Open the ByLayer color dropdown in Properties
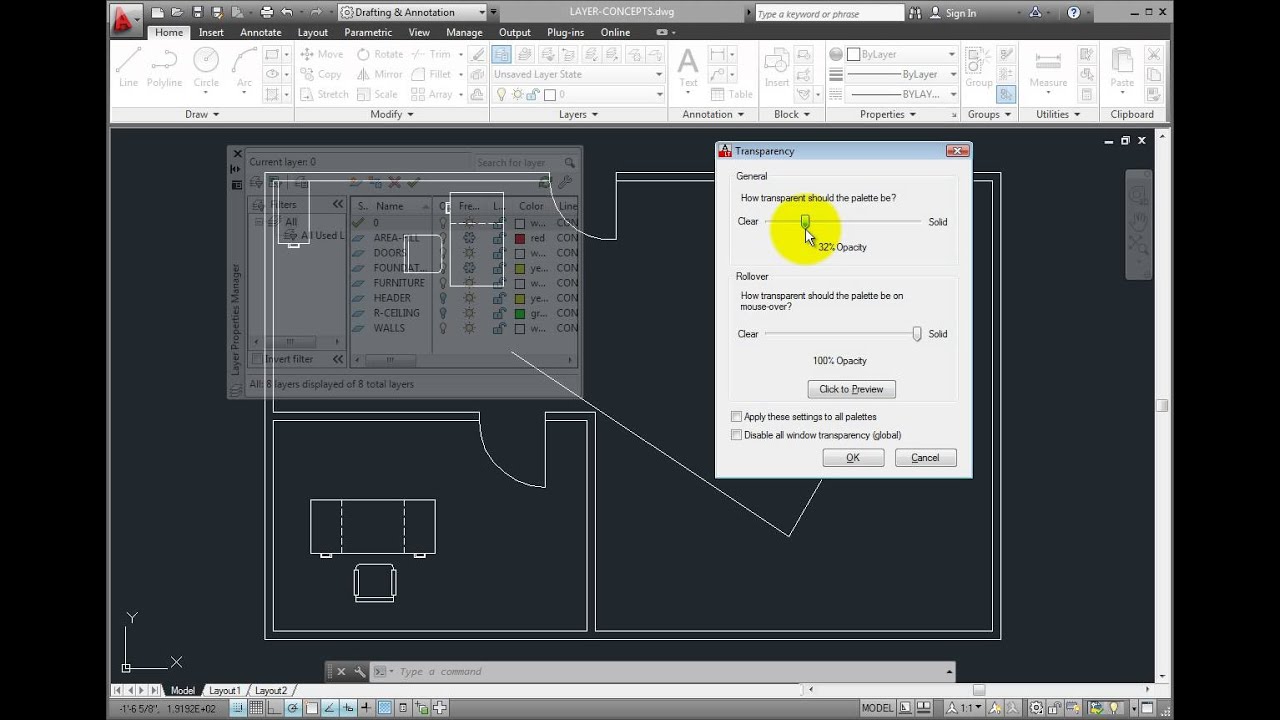Image resolution: width=1280 pixels, height=720 pixels. [x=902, y=54]
